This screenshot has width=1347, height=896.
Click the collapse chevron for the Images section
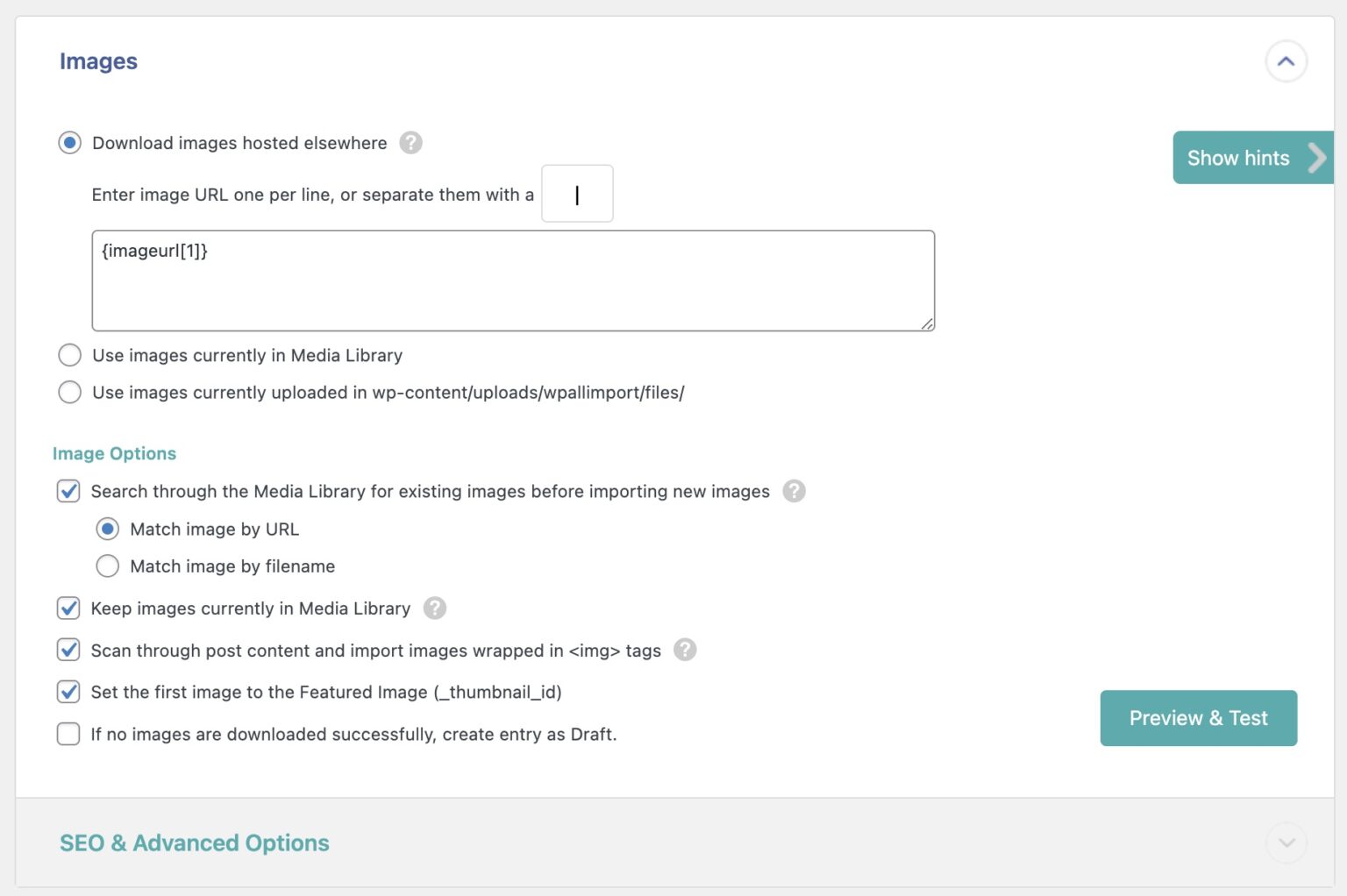click(x=1286, y=61)
